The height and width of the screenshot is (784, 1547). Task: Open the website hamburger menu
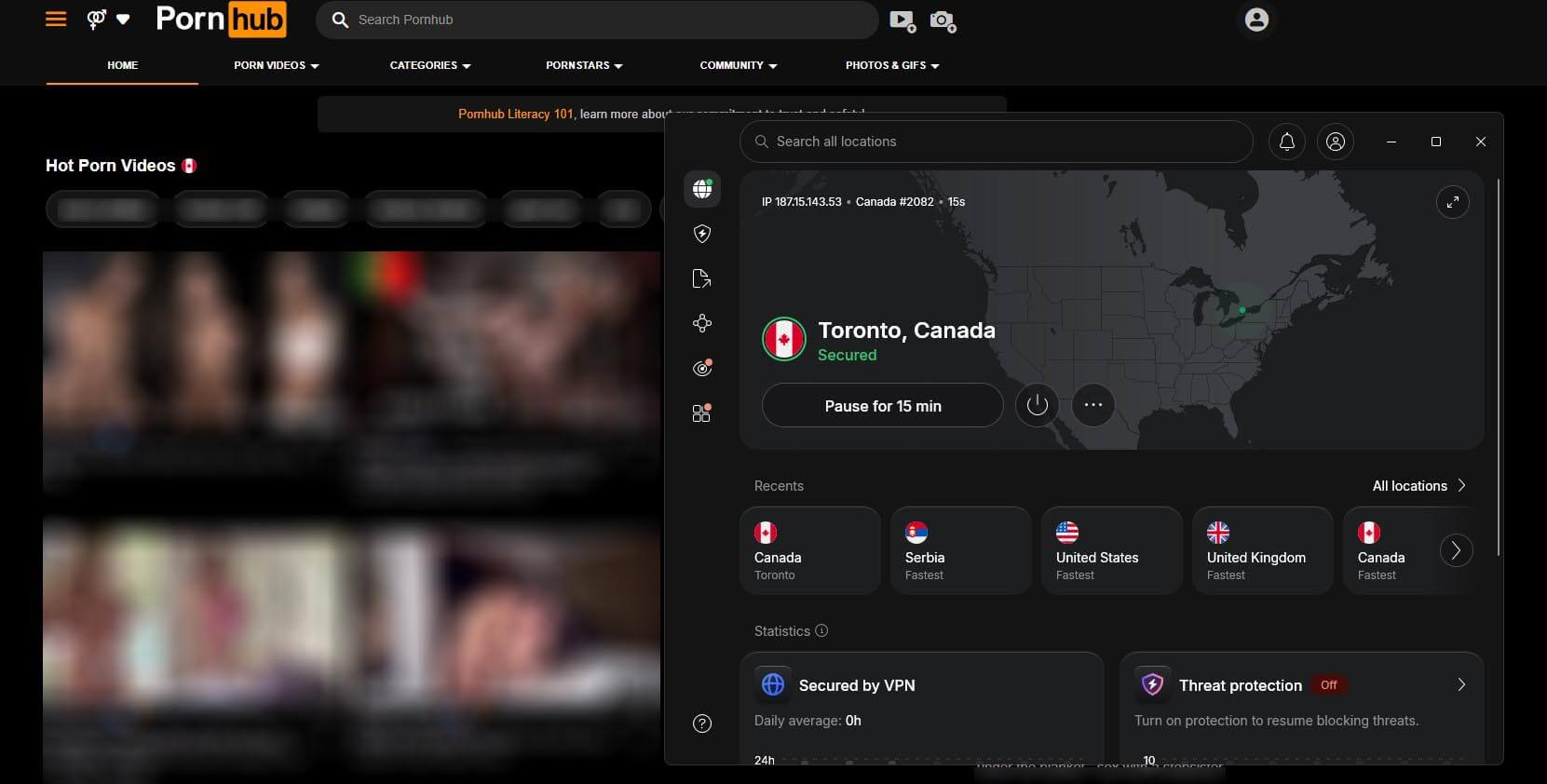tap(56, 19)
